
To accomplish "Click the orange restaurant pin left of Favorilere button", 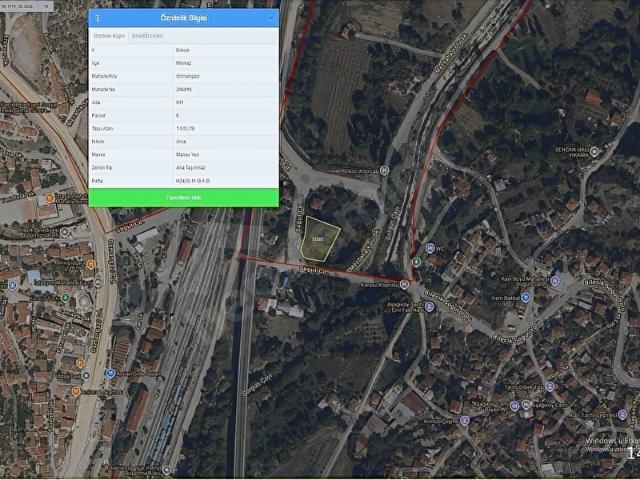I will pyautogui.click(x=50, y=198).
